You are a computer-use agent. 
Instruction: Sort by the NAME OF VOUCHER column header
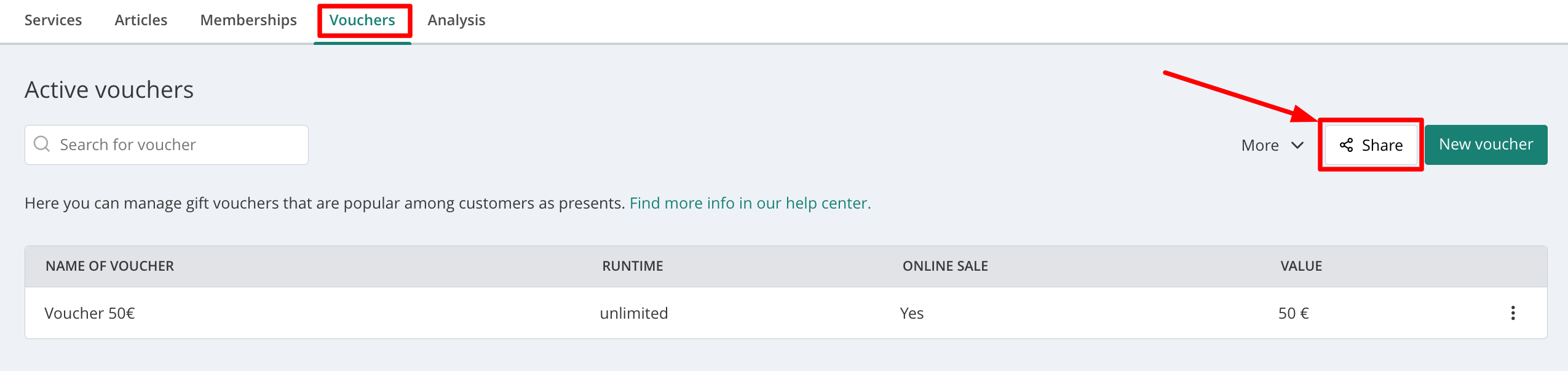[x=109, y=266]
